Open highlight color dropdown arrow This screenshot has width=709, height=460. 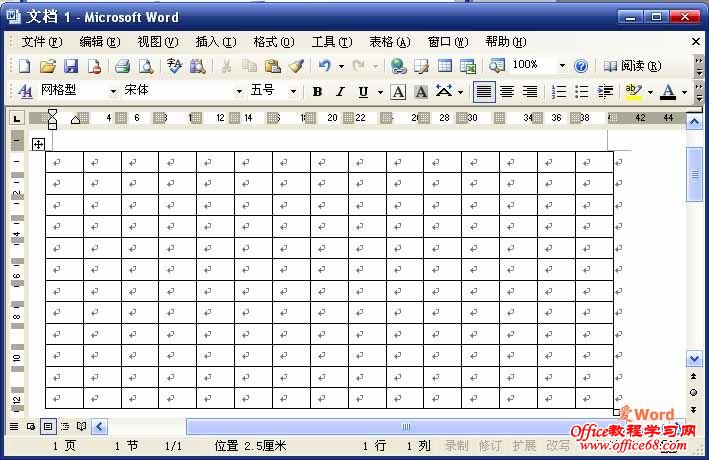pyautogui.click(x=650, y=92)
